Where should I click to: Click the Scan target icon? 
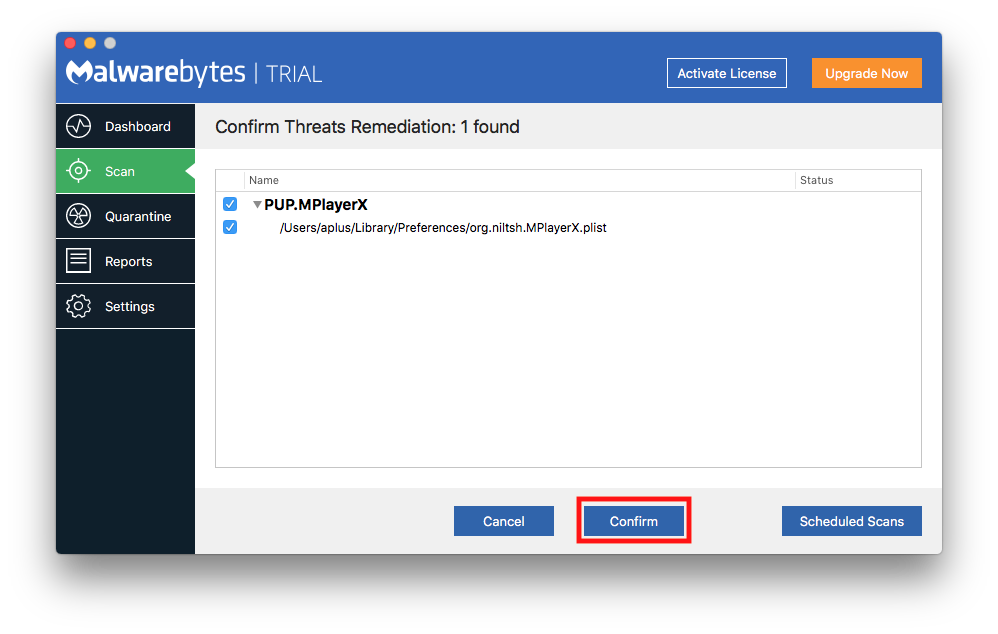[78, 171]
